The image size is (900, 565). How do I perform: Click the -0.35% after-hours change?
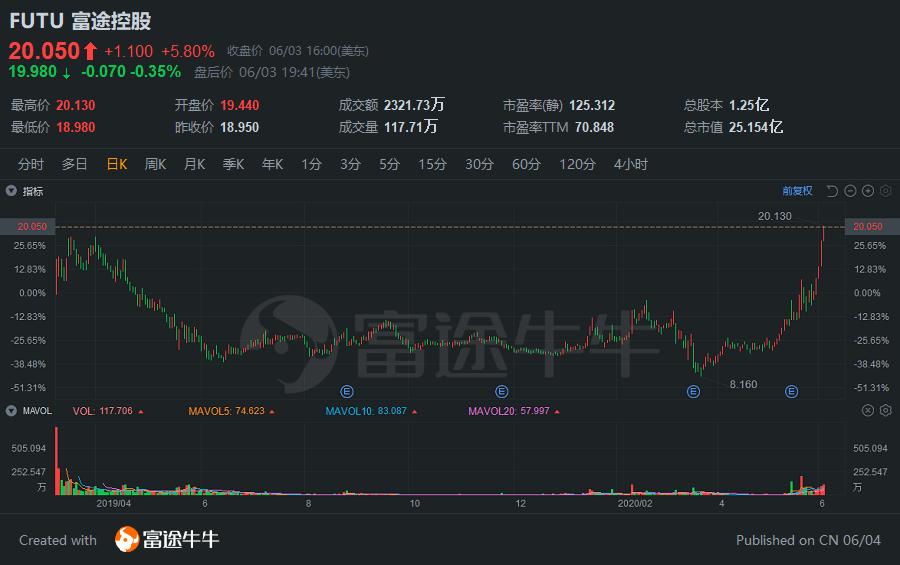pyautogui.click(x=156, y=72)
